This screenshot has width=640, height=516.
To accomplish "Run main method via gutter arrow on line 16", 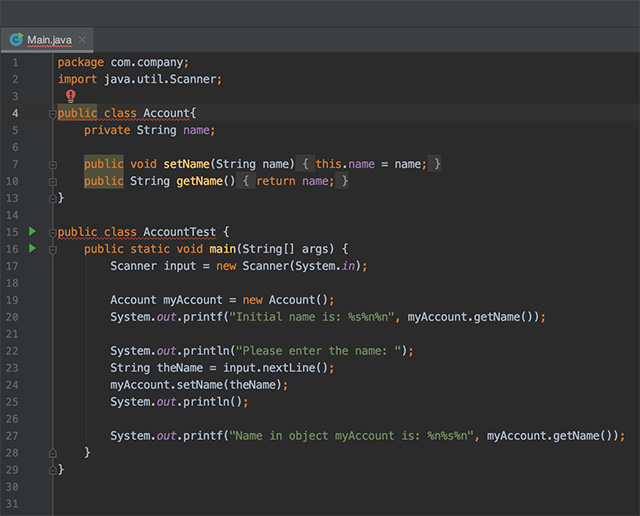I will [32, 248].
